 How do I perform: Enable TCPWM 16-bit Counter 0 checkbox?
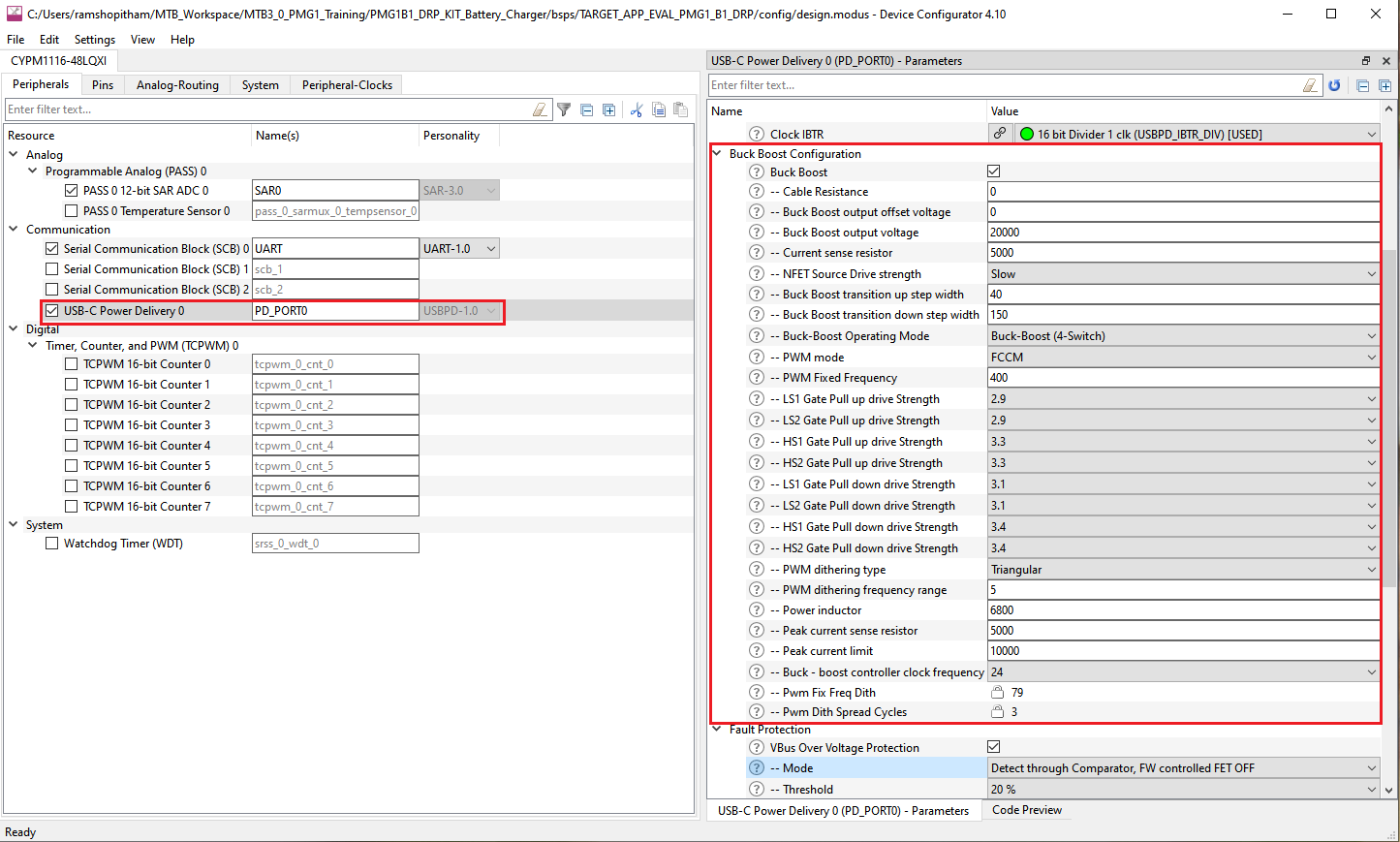71,364
